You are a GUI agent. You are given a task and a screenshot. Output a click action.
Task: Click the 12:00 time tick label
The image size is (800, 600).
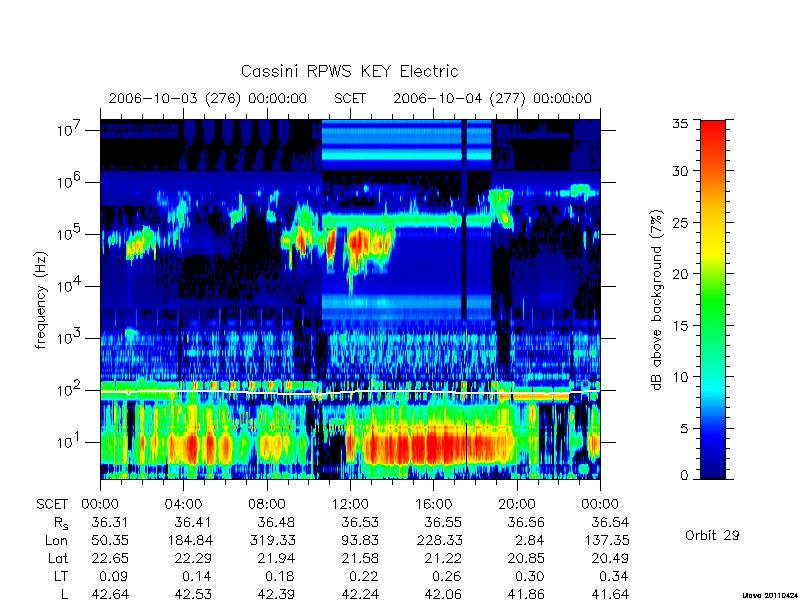350,504
